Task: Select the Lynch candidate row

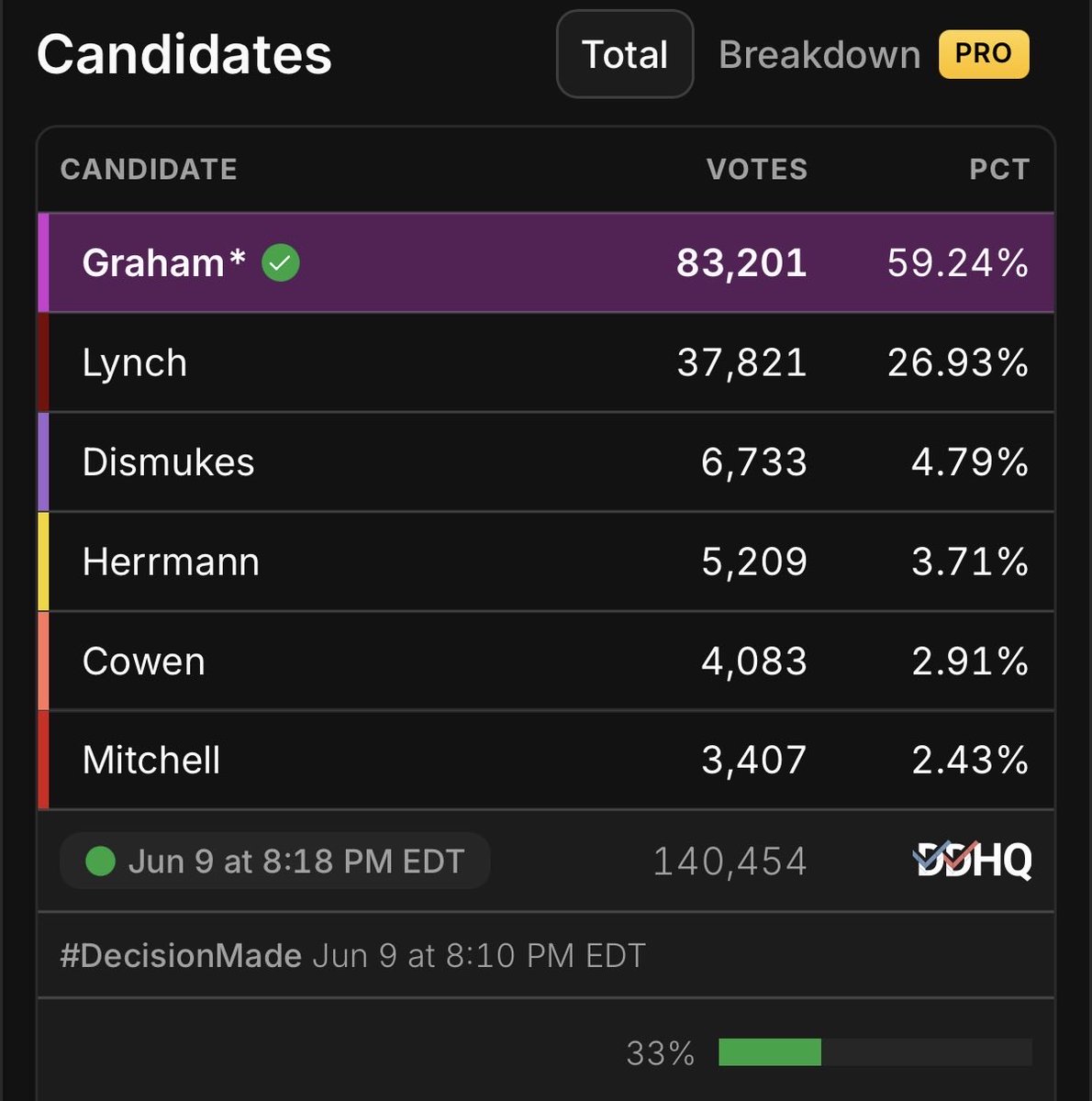Action: [x=546, y=362]
